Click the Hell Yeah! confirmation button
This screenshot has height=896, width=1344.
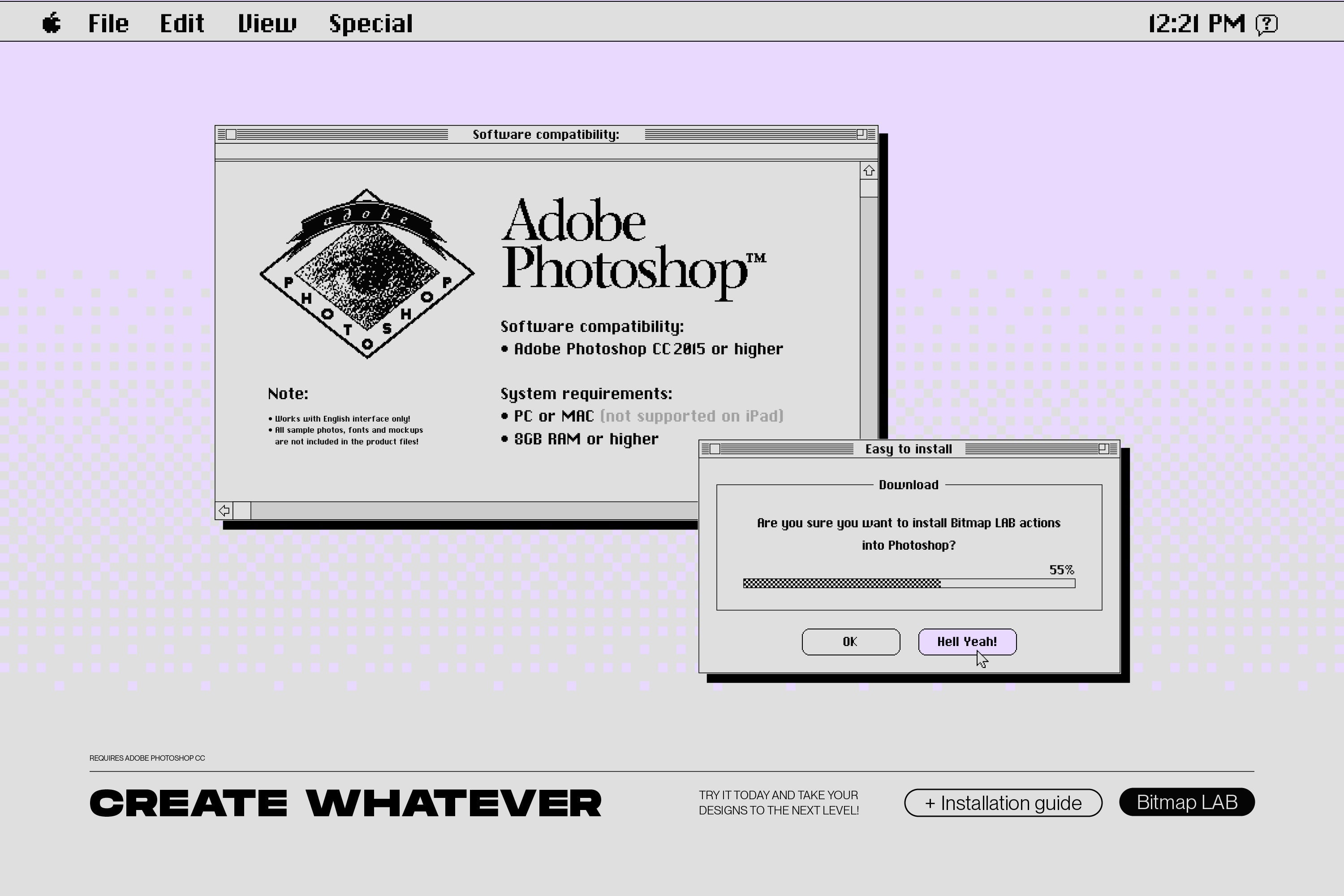coord(967,641)
